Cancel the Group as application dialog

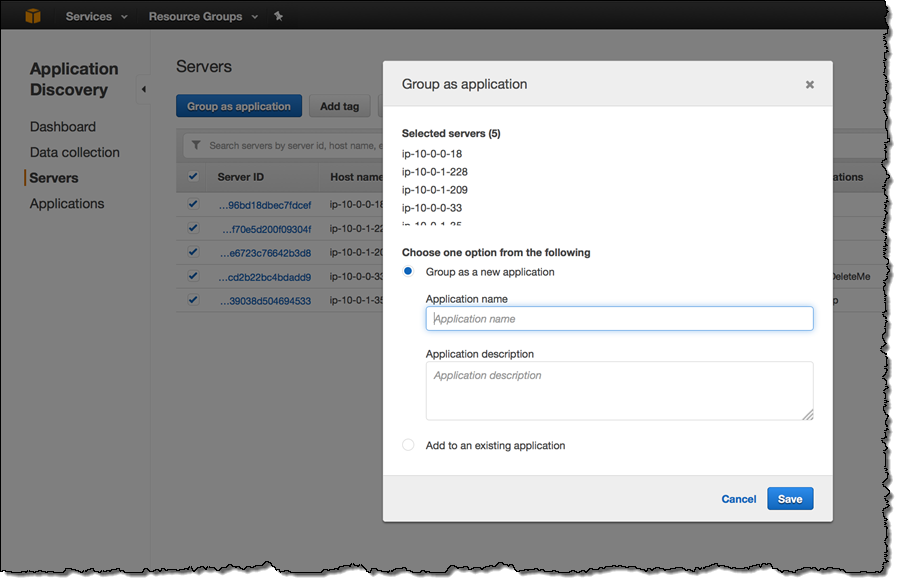(738, 498)
